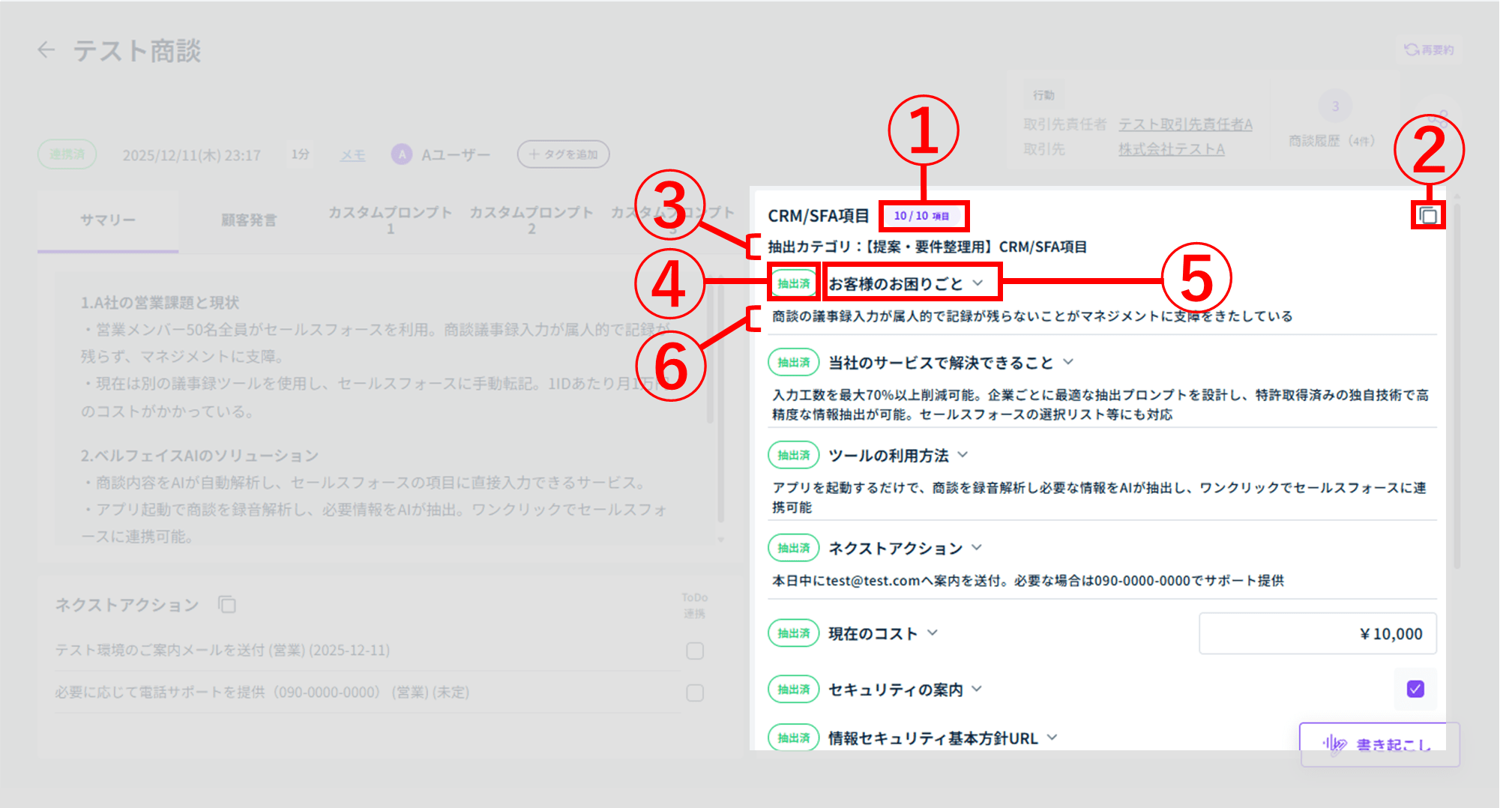Screen dimensions: 1512x808
Task: Click the back arrow beside テスト商談
Action: 46,50
